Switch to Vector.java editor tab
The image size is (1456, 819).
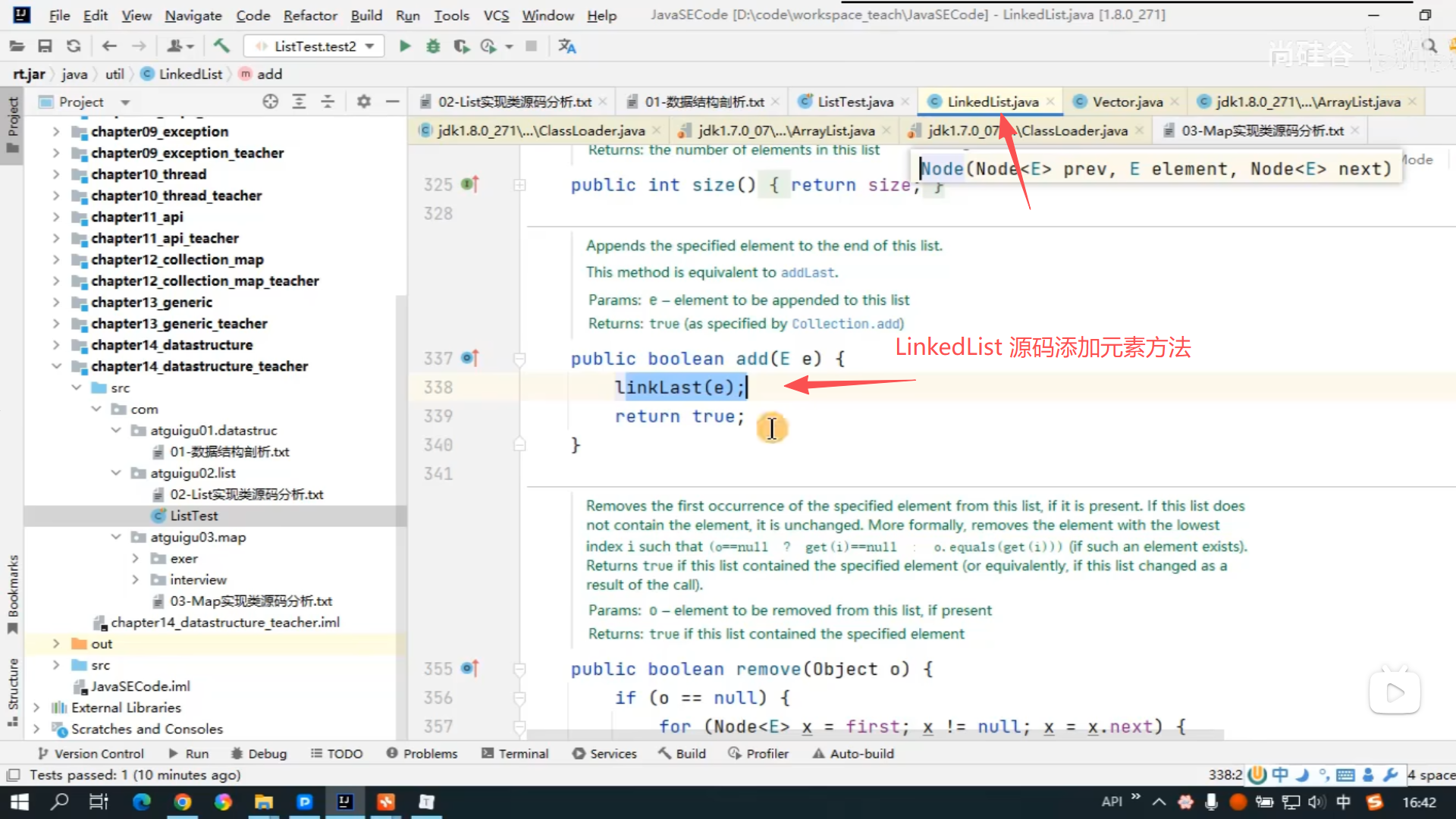coord(1127,102)
